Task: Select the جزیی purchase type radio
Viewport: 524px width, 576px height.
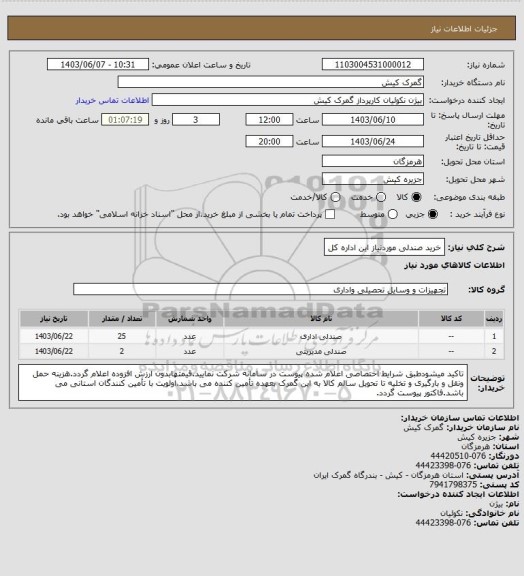Action: click(x=433, y=214)
